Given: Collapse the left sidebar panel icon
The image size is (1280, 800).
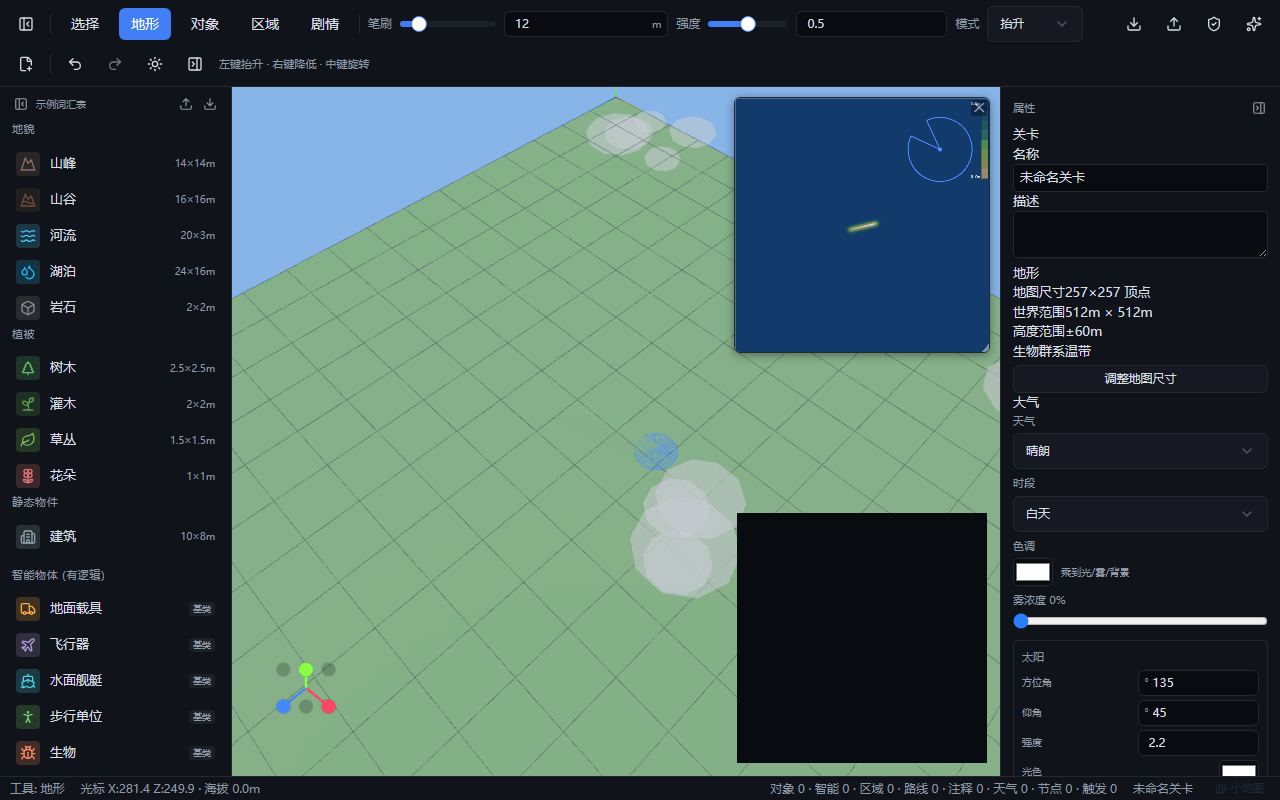Looking at the screenshot, I should coord(26,24).
